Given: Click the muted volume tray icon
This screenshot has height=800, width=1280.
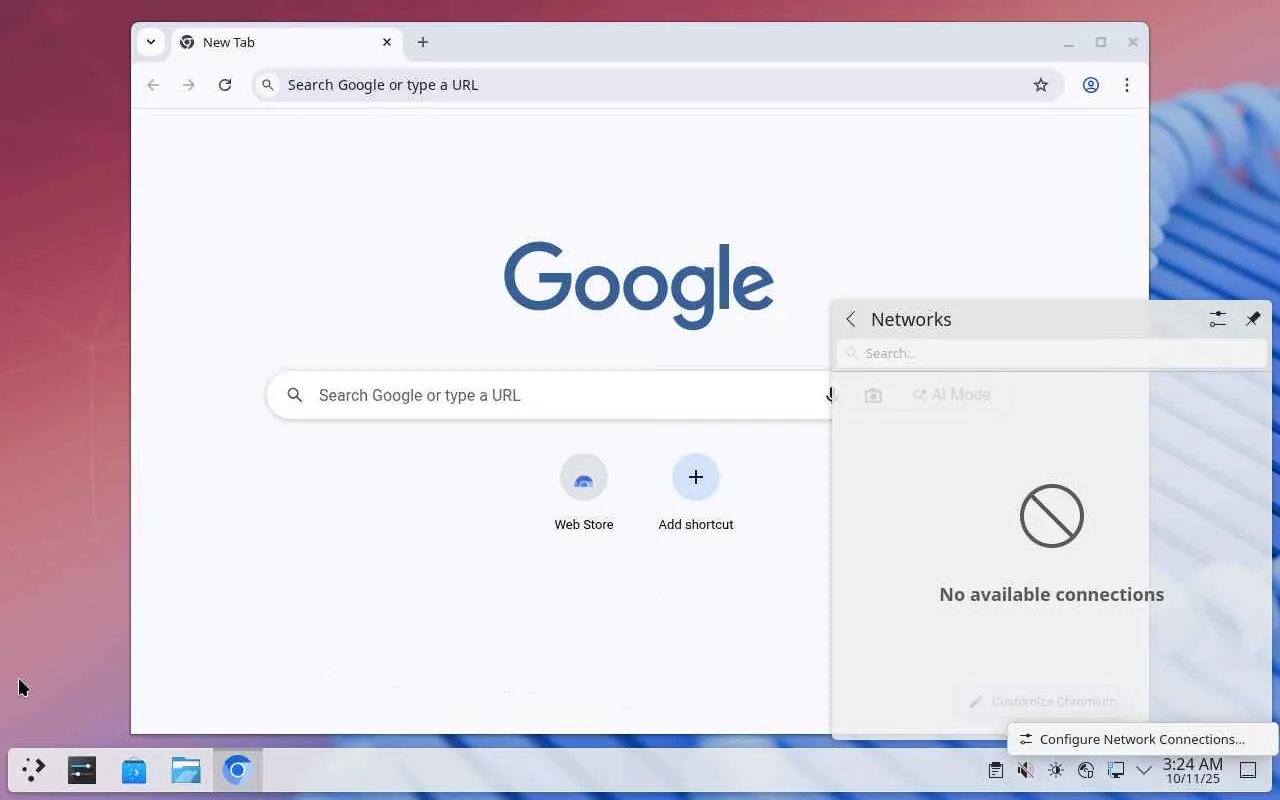Looking at the screenshot, I should pyautogui.click(x=1026, y=770).
